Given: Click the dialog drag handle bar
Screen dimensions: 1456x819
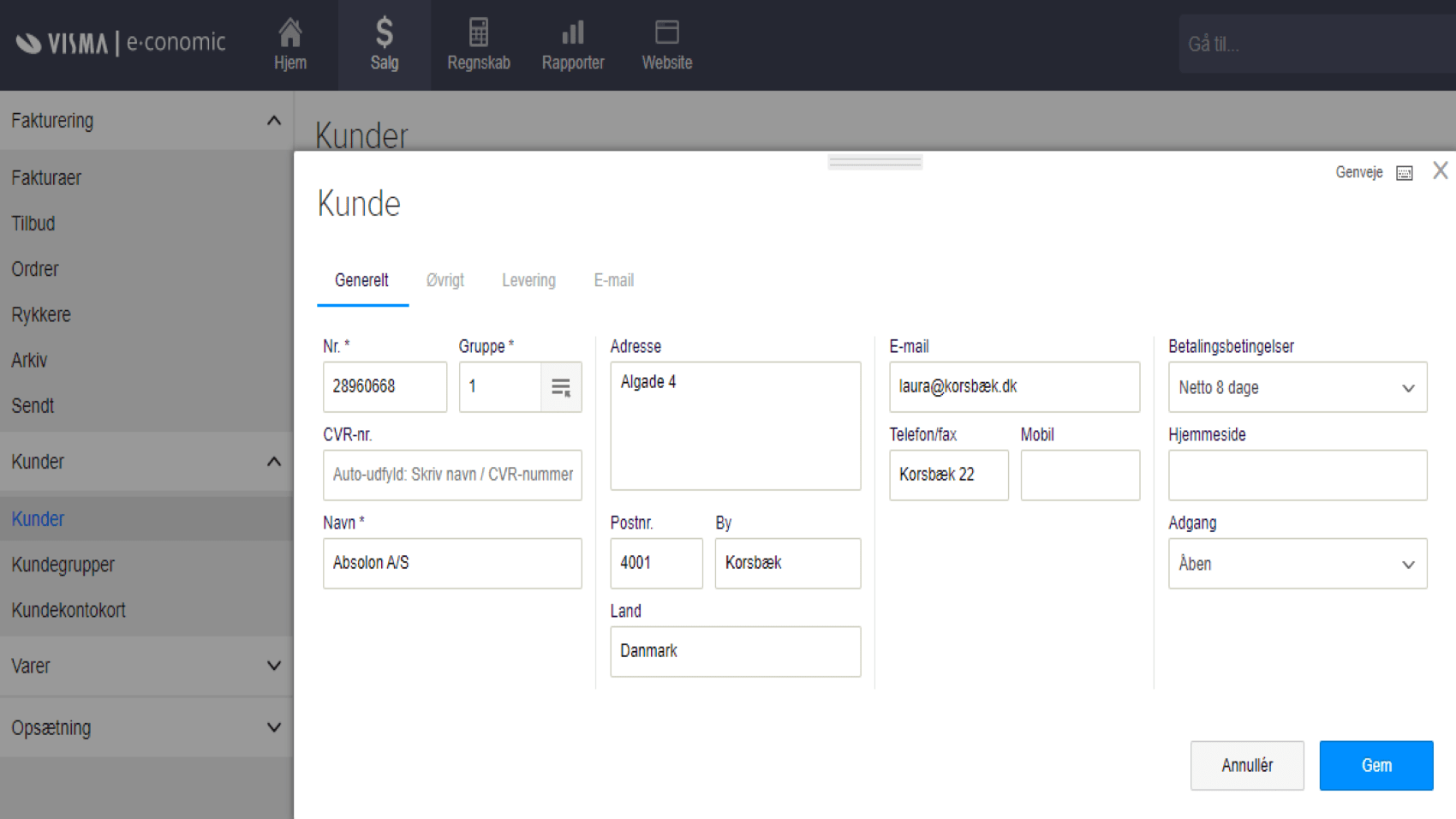Looking at the screenshot, I should tap(874, 162).
